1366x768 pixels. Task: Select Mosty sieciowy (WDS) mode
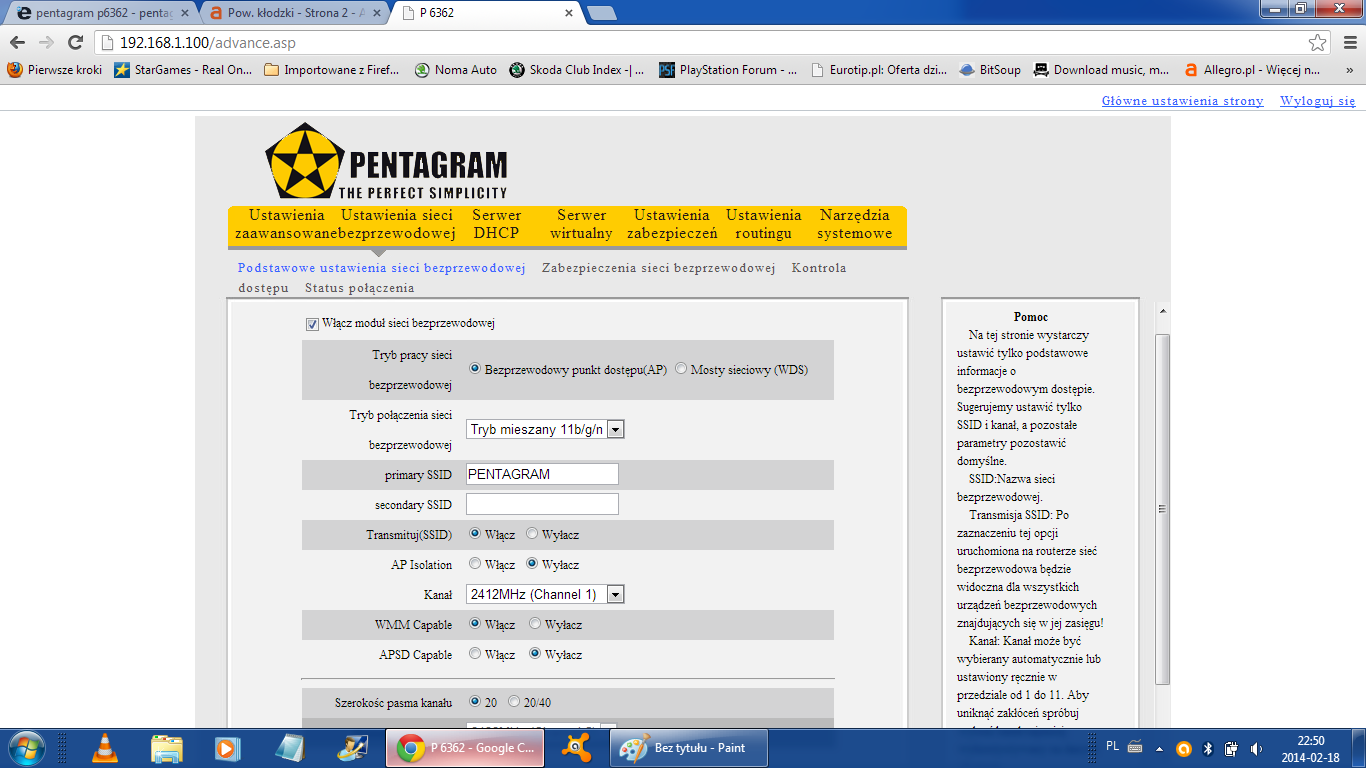click(x=681, y=369)
